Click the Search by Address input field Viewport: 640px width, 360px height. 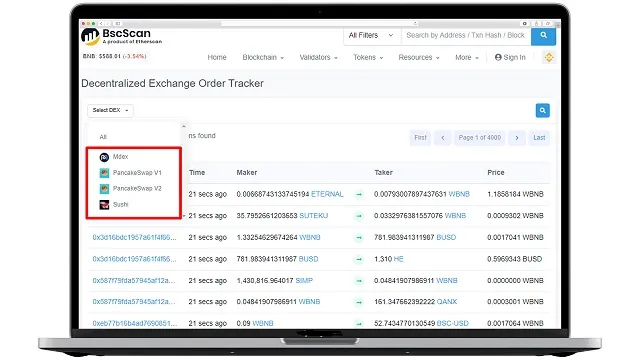[x=466, y=36]
